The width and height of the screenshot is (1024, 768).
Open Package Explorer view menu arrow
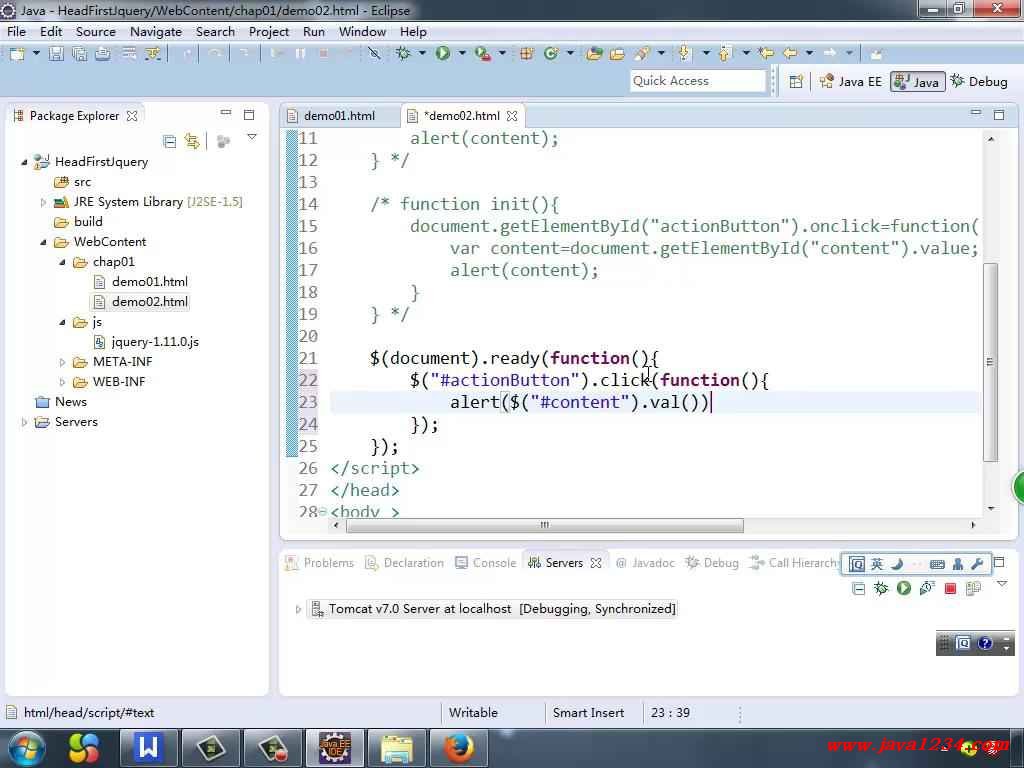(x=252, y=138)
